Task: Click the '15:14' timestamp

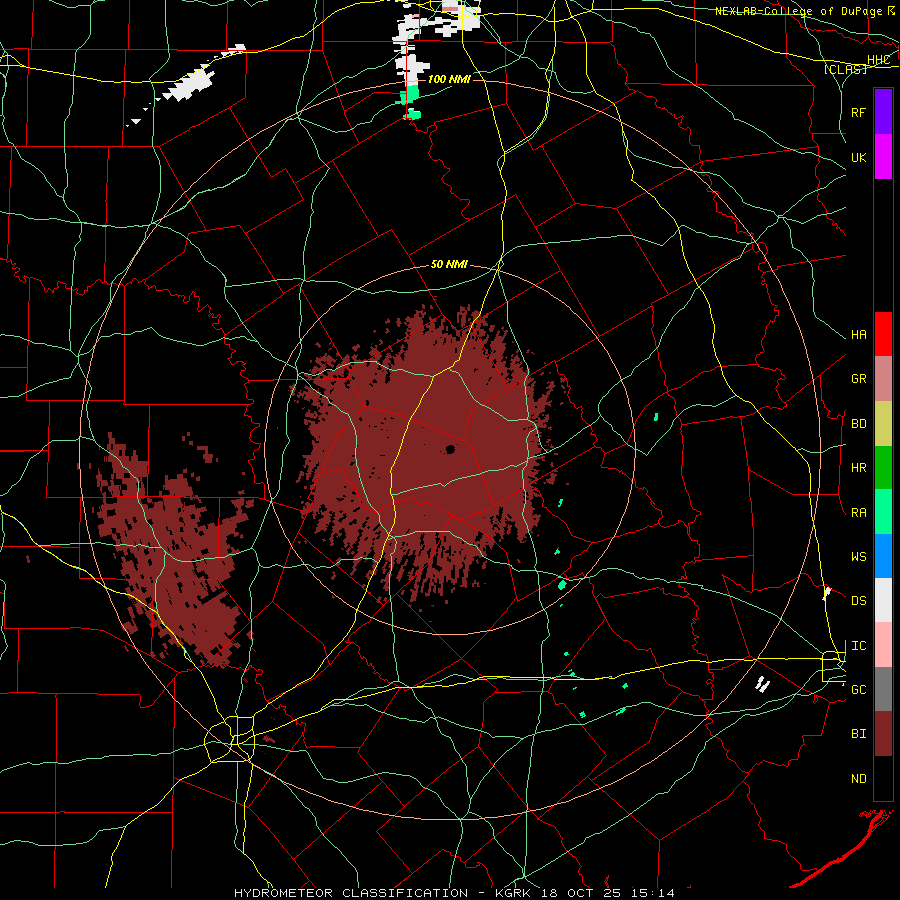Action: (651, 893)
